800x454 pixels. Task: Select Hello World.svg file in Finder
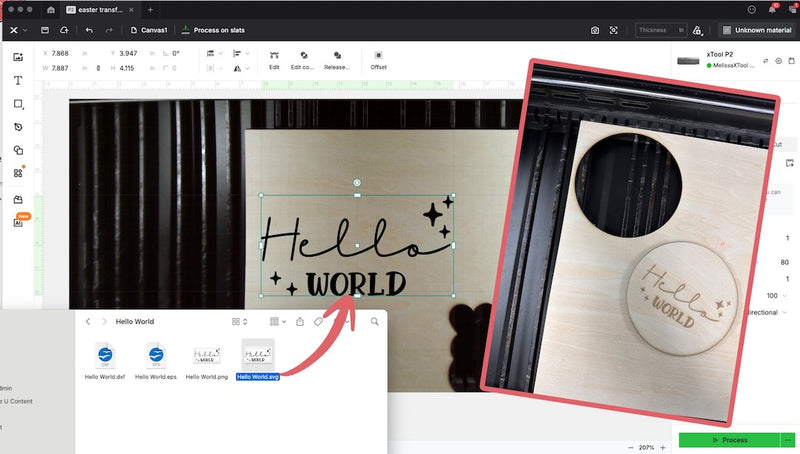[258, 361]
